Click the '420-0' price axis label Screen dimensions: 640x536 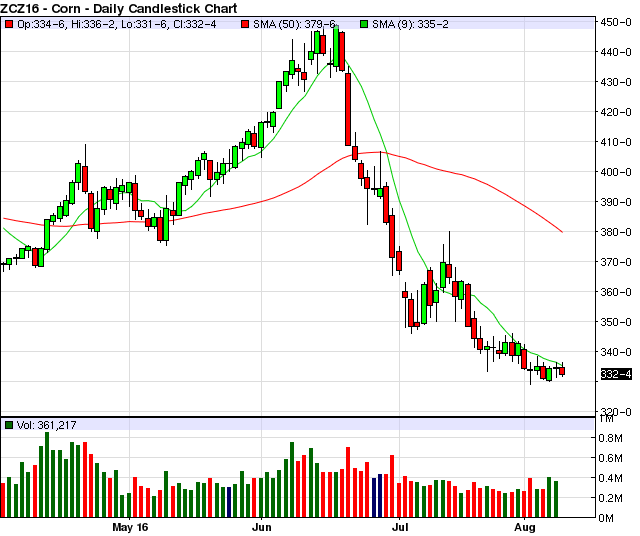pyautogui.click(x=616, y=112)
